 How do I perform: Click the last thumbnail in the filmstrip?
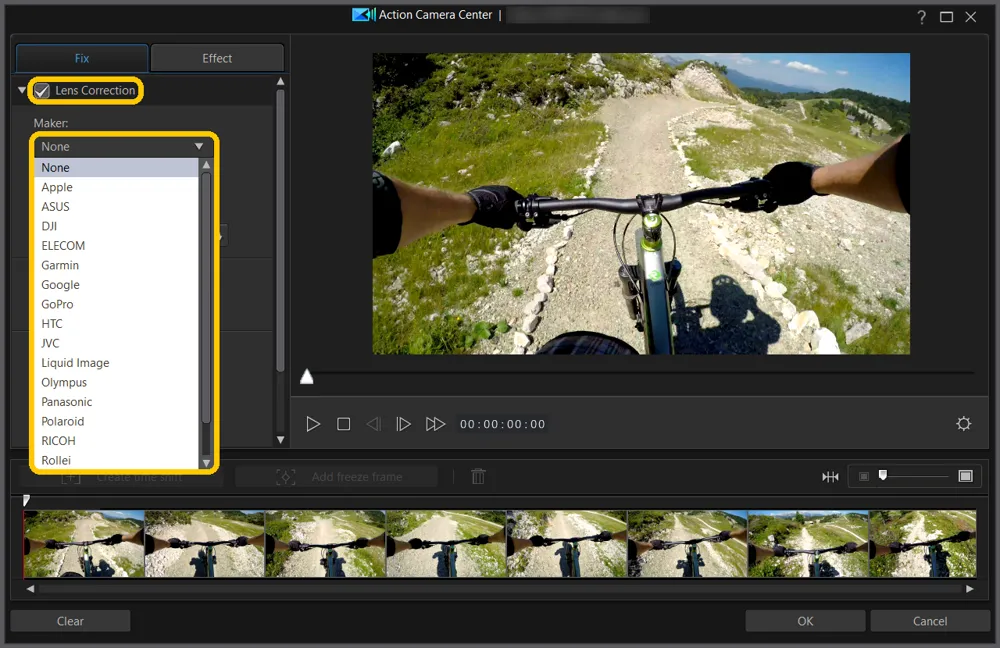923,544
